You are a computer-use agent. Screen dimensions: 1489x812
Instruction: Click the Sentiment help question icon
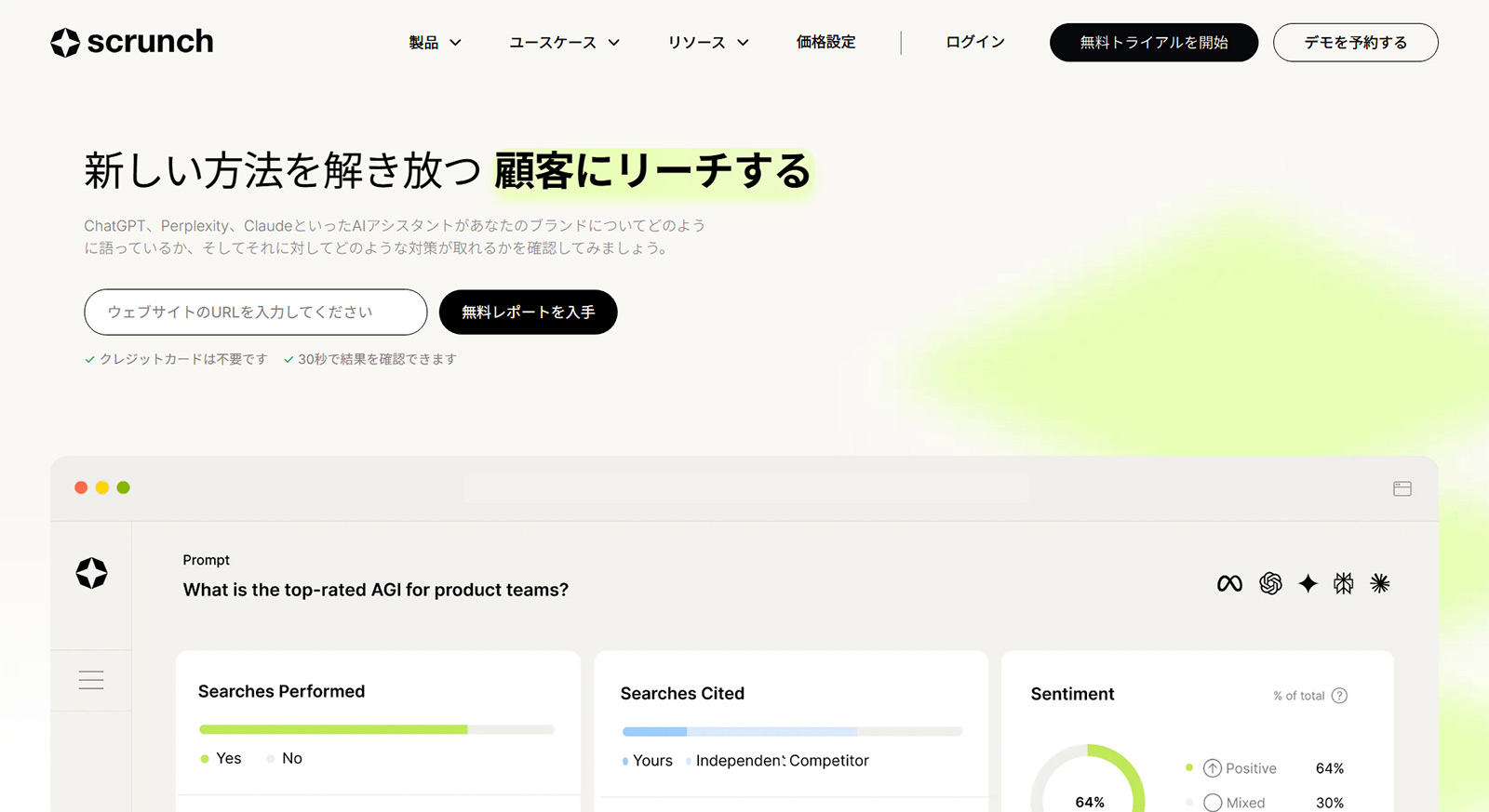click(x=1339, y=696)
